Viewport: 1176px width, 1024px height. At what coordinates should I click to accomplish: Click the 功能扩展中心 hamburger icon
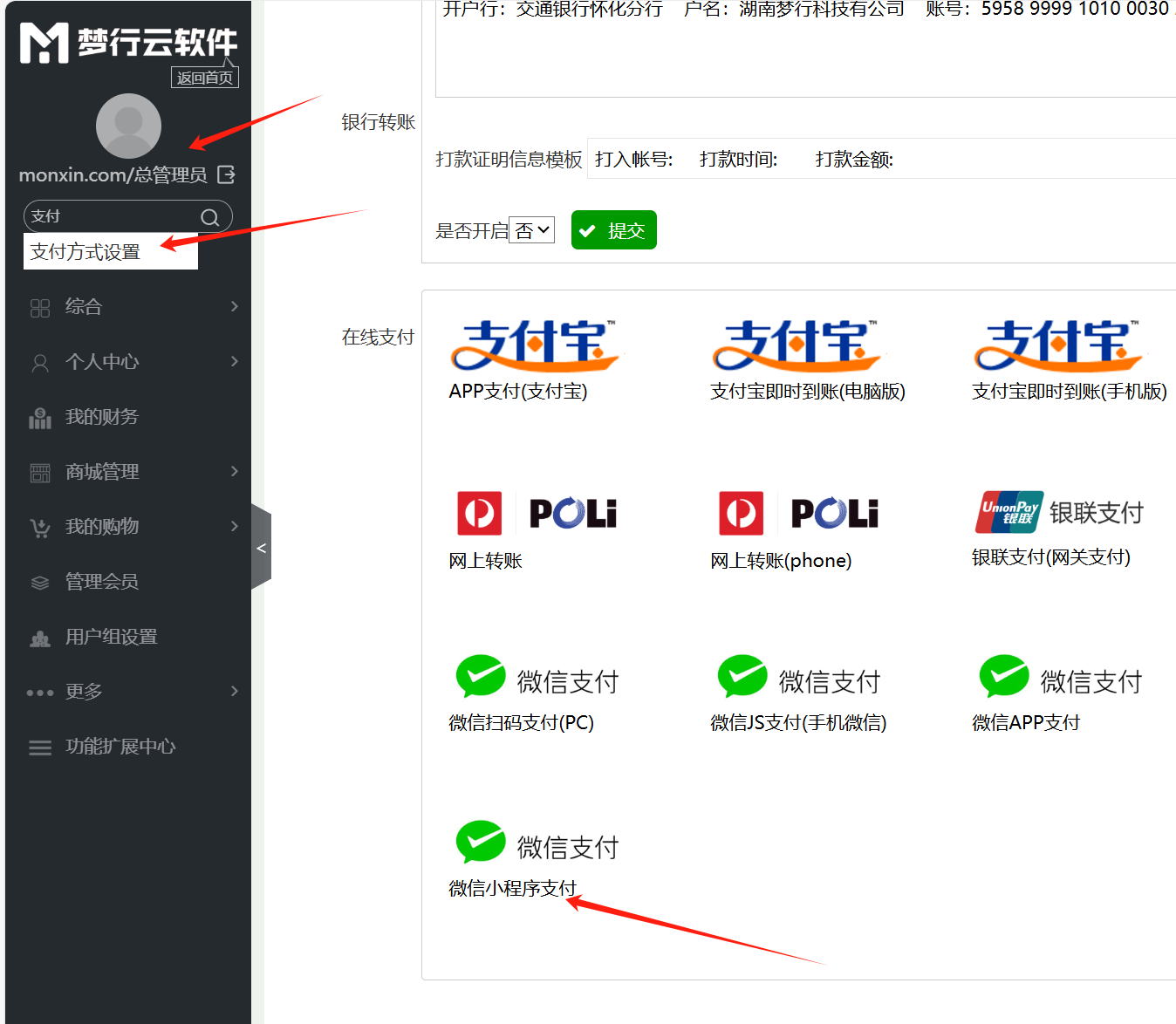[x=40, y=748]
